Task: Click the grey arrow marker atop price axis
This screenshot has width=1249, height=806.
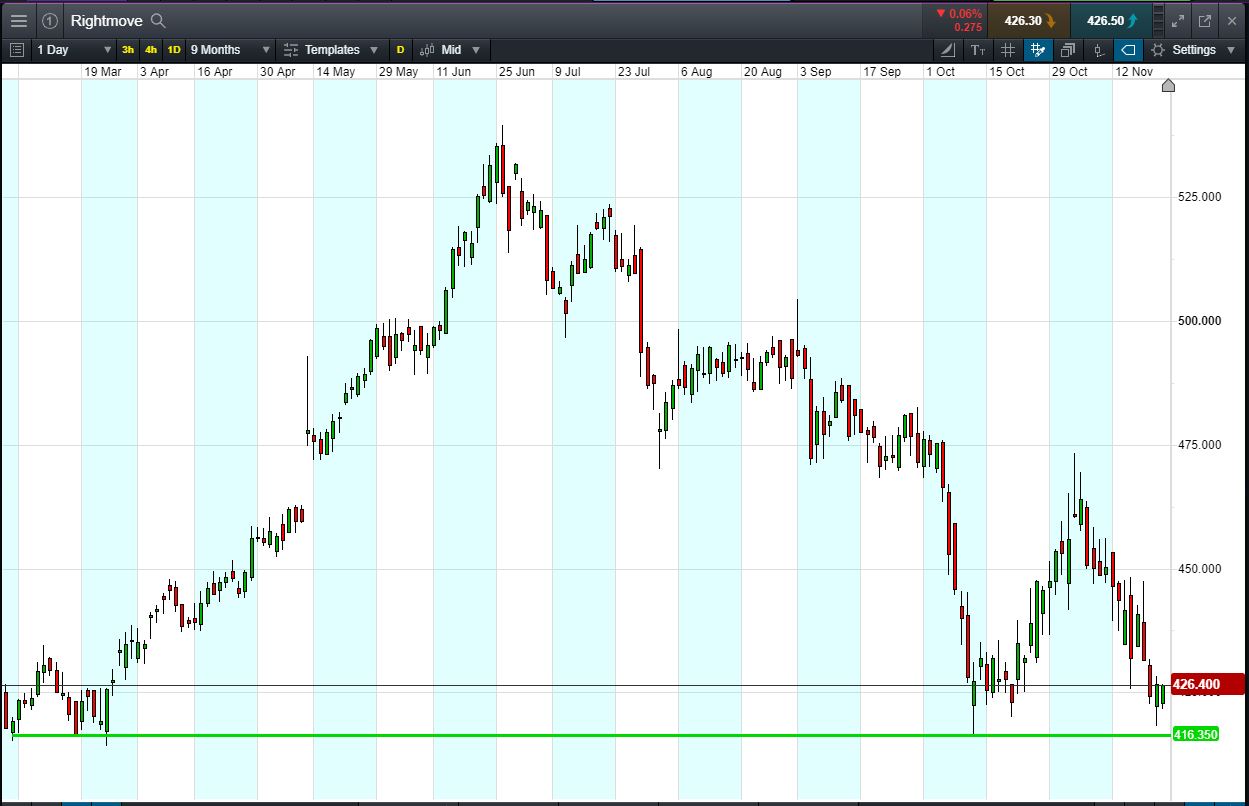Action: [x=1168, y=85]
